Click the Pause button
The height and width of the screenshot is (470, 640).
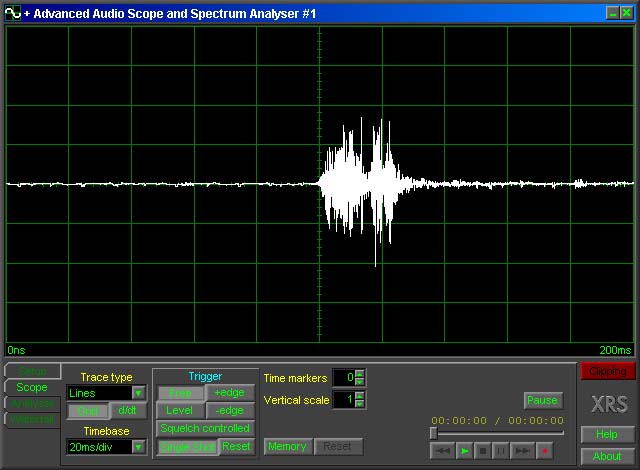click(x=542, y=400)
